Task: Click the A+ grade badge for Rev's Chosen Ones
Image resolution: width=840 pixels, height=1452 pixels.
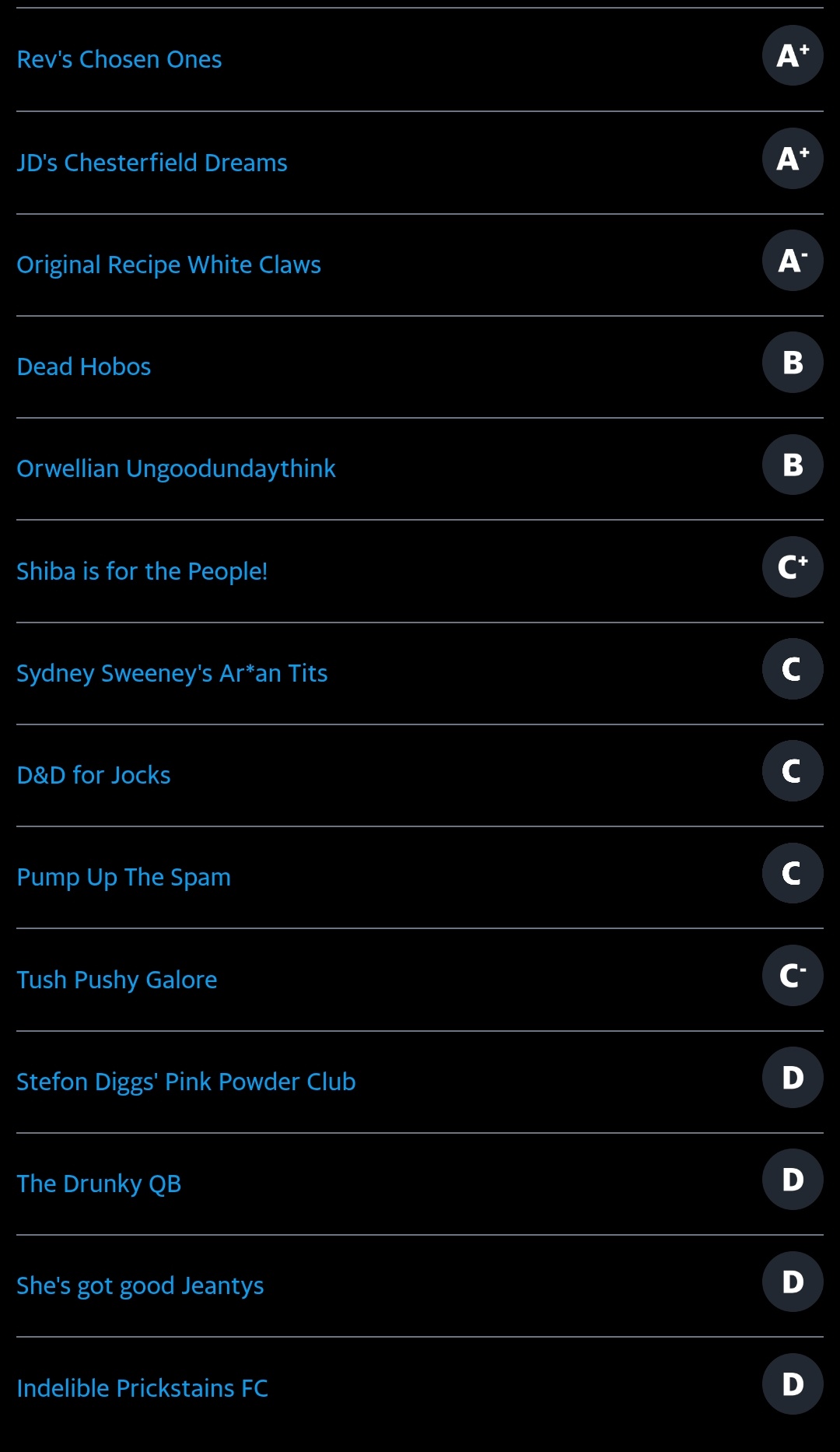Action: (x=792, y=56)
